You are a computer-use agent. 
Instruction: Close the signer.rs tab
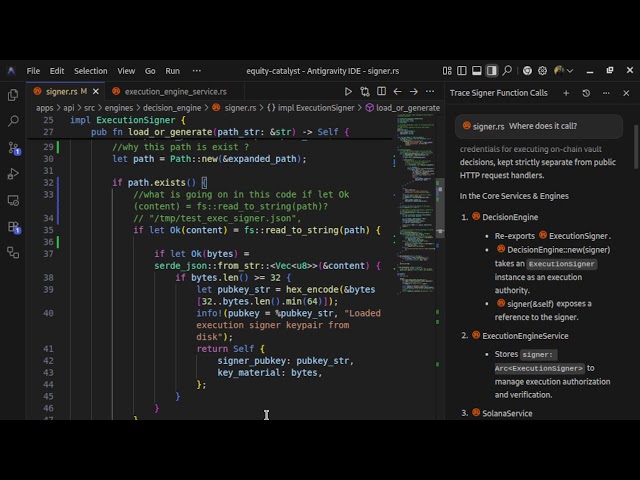pos(96,91)
